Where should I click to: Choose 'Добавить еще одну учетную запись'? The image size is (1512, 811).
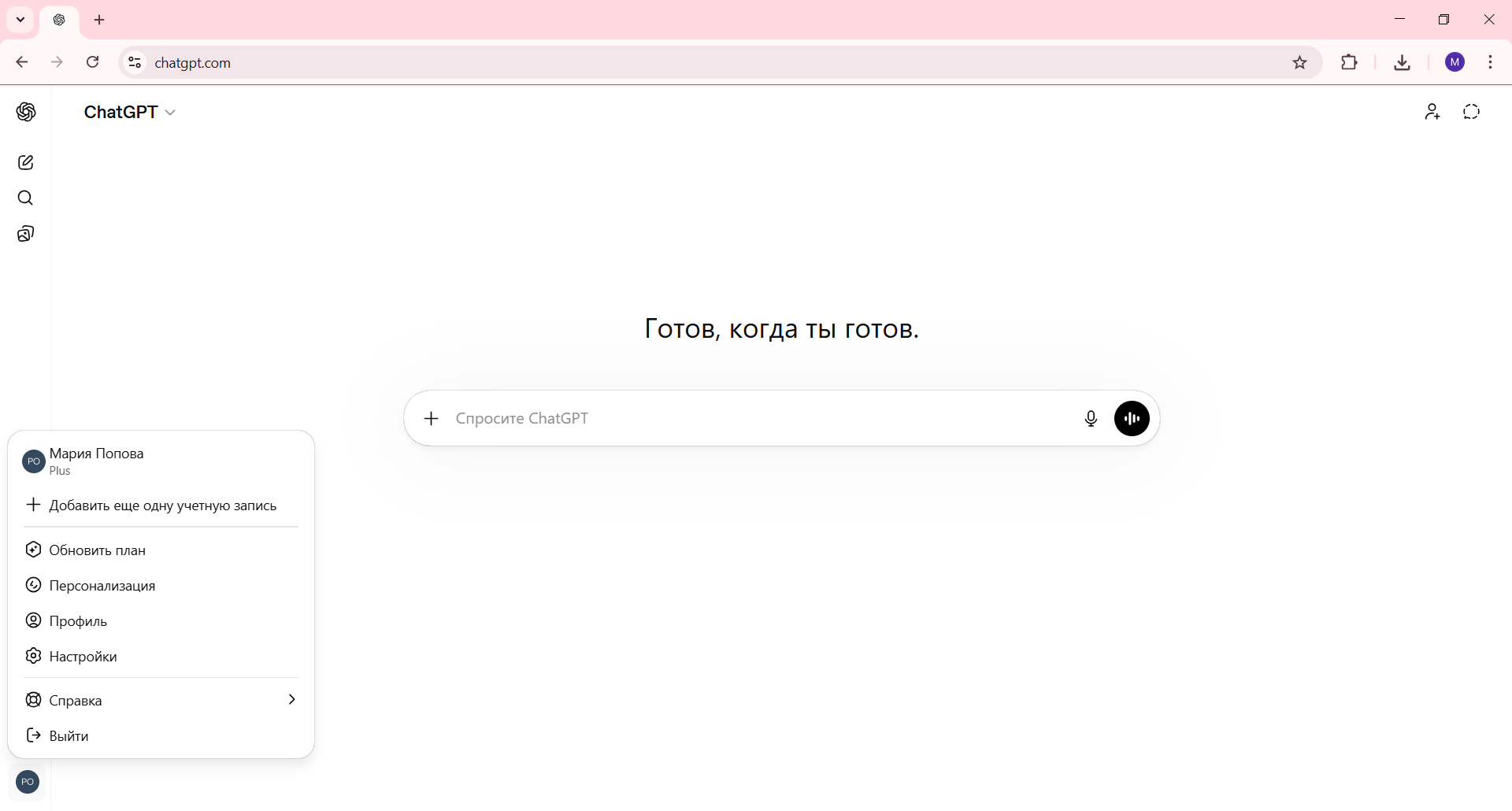click(161, 505)
